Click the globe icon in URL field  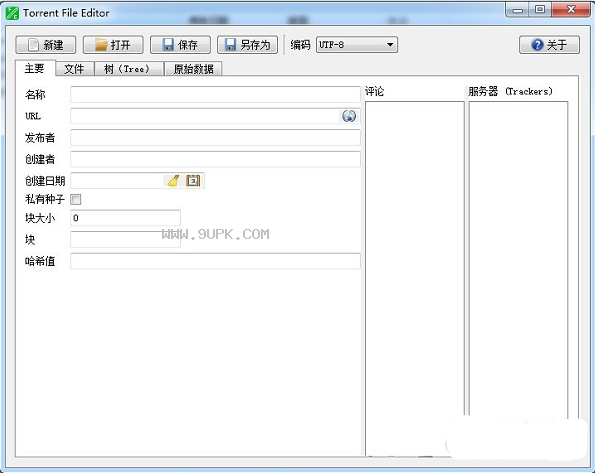coord(349,116)
